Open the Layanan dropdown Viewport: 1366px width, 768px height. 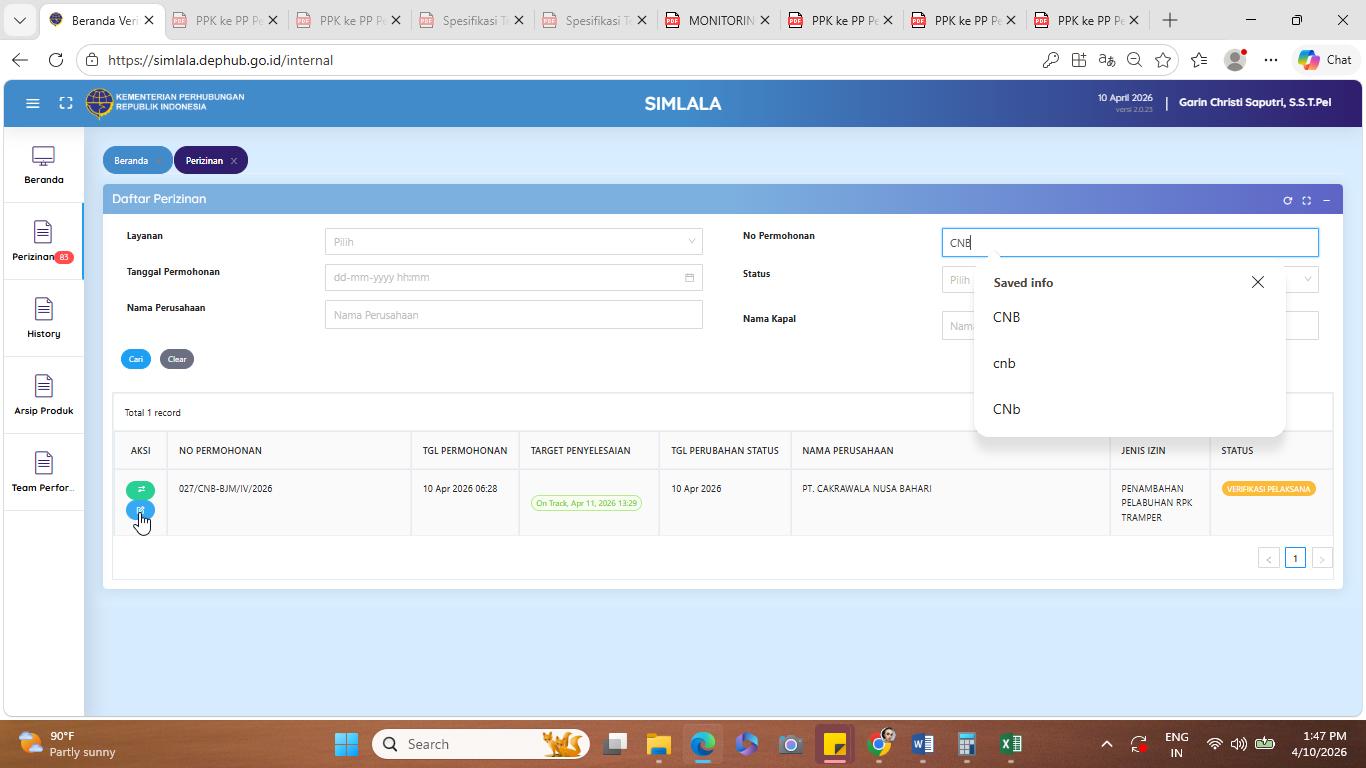[x=513, y=241]
